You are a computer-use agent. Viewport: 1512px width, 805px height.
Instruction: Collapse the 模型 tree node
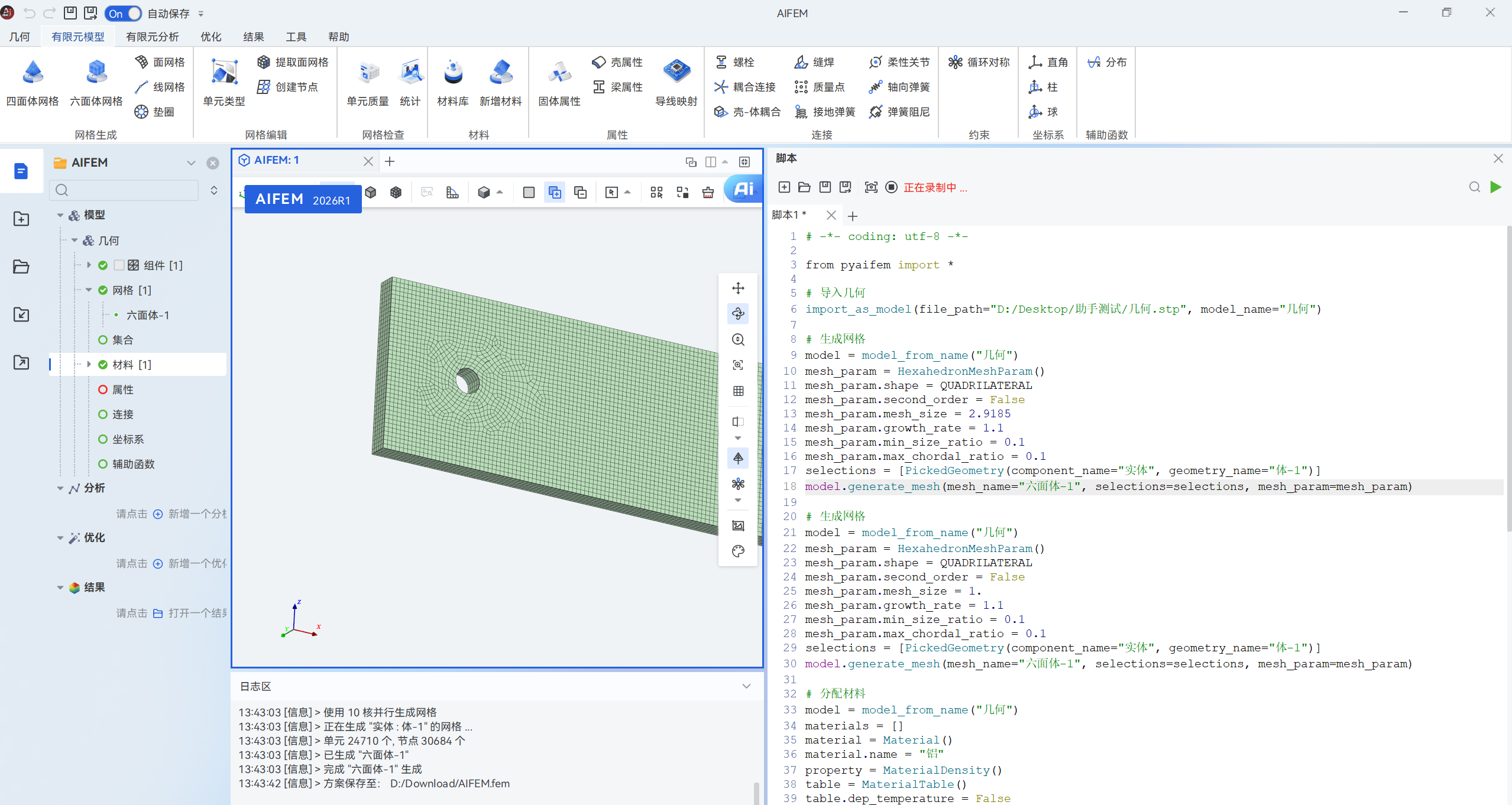pos(60,215)
